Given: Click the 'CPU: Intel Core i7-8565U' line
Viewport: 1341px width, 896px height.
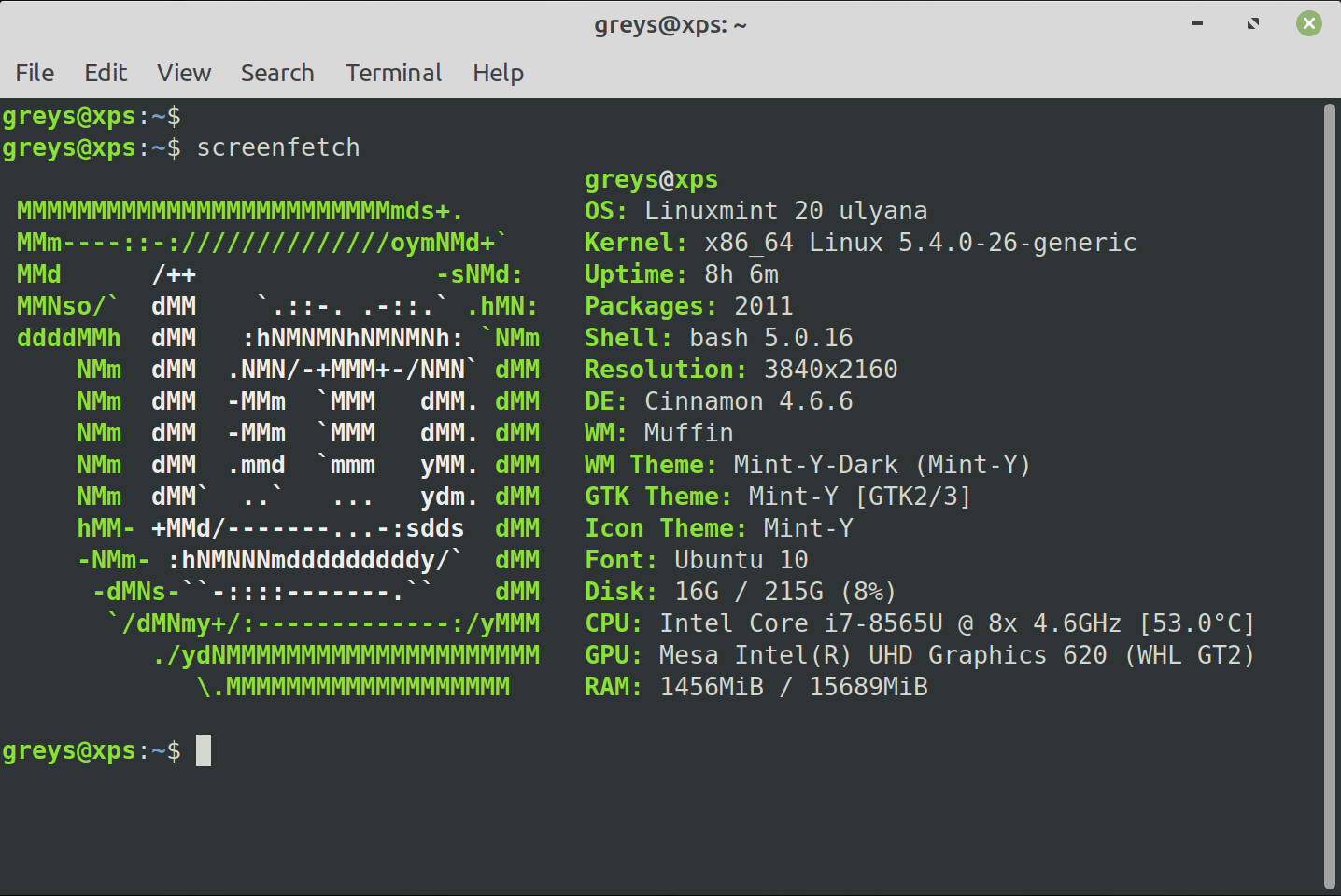Looking at the screenshot, I should pos(920,623).
